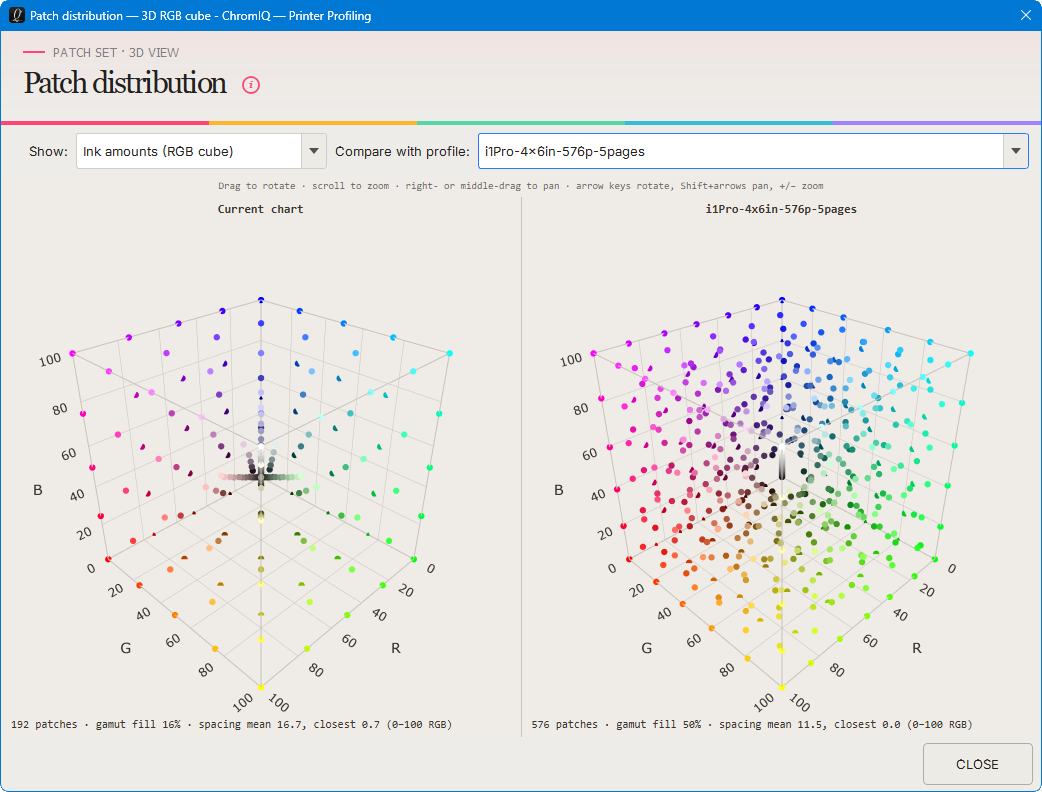The image size is (1042, 792).
Task: Click the Patch distribution heading
Action: pos(125,83)
